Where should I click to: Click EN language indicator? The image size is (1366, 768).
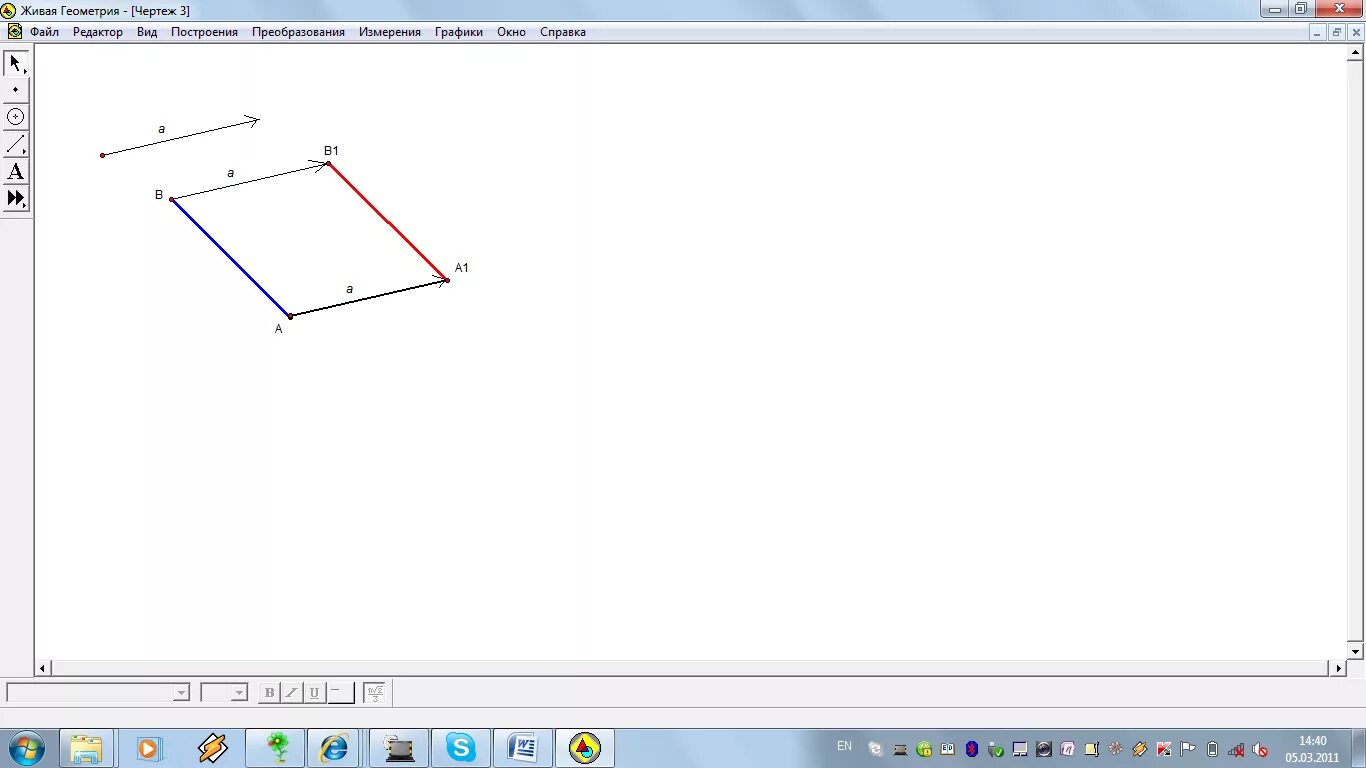tap(845, 746)
